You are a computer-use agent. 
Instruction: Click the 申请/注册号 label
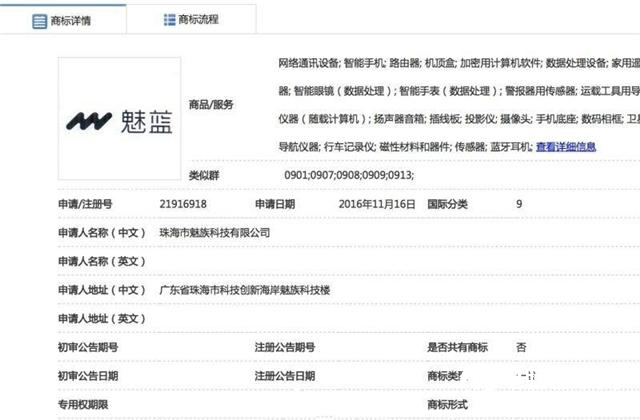pyautogui.click(x=85, y=204)
